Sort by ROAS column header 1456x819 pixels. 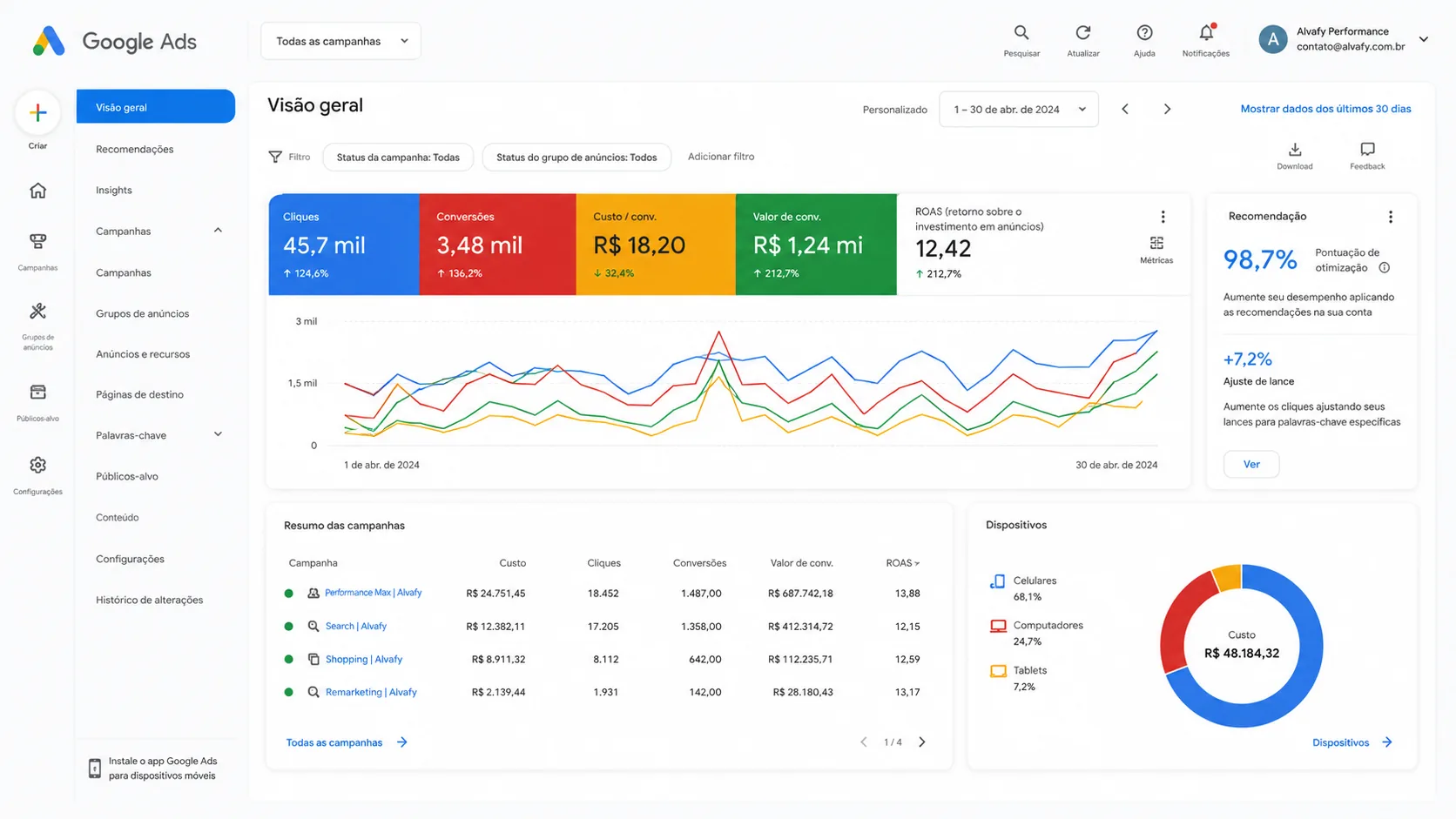tap(902, 563)
